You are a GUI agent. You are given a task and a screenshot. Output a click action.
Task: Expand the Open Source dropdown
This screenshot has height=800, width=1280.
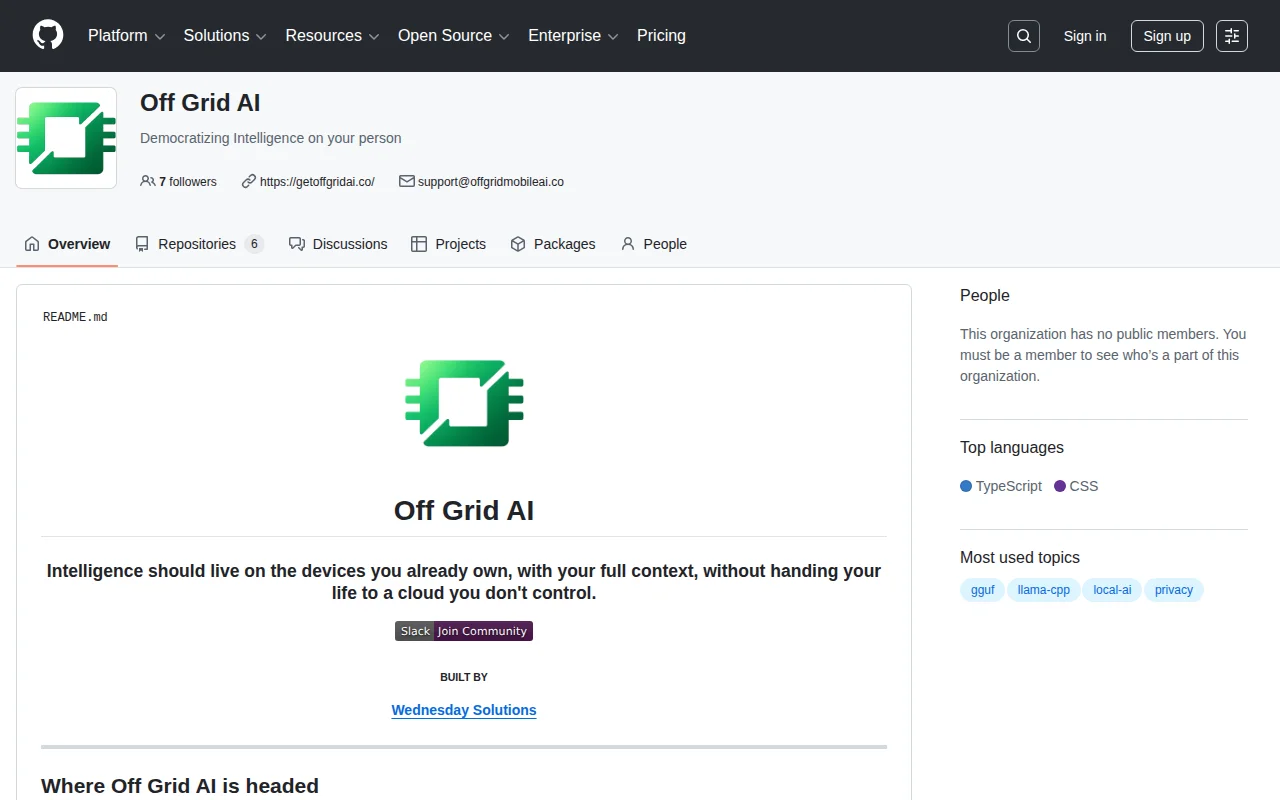point(454,36)
